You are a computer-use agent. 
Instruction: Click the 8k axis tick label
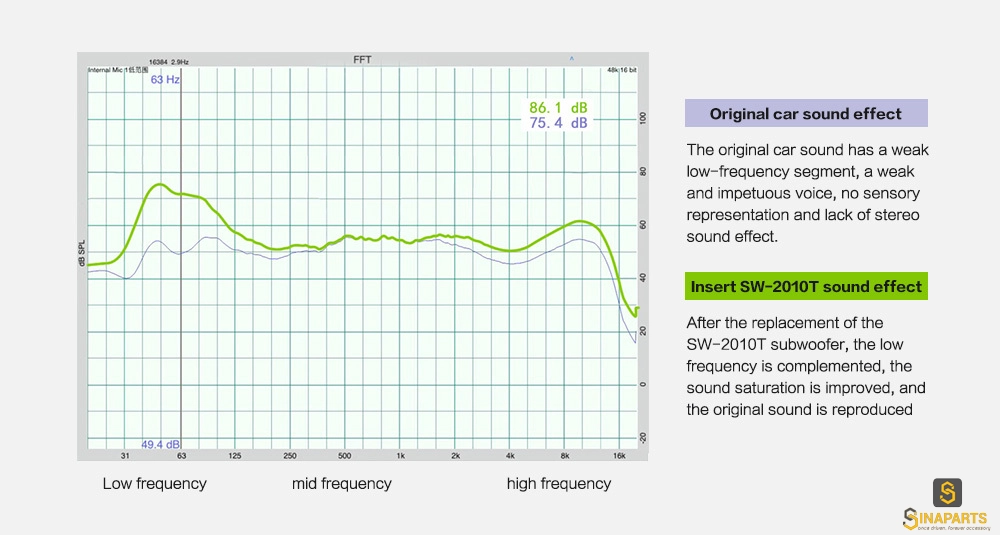coord(565,456)
